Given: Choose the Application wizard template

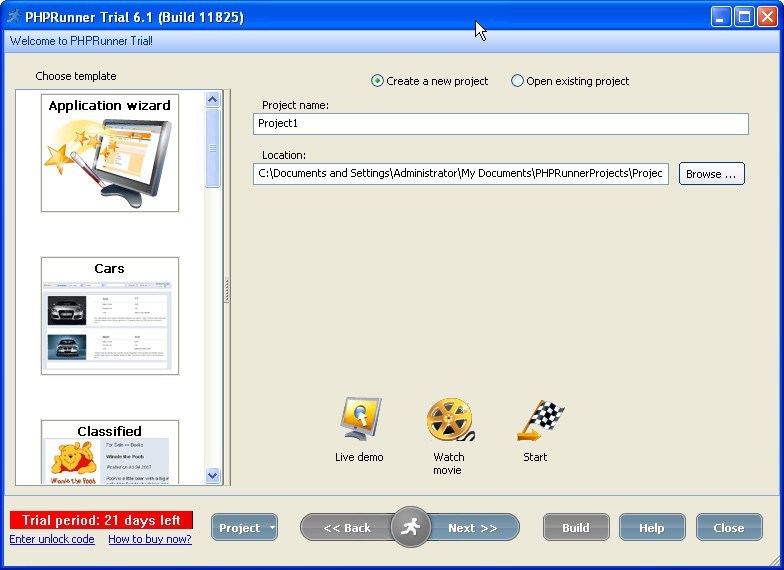Looking at the screenshot, I should [110, 153].
